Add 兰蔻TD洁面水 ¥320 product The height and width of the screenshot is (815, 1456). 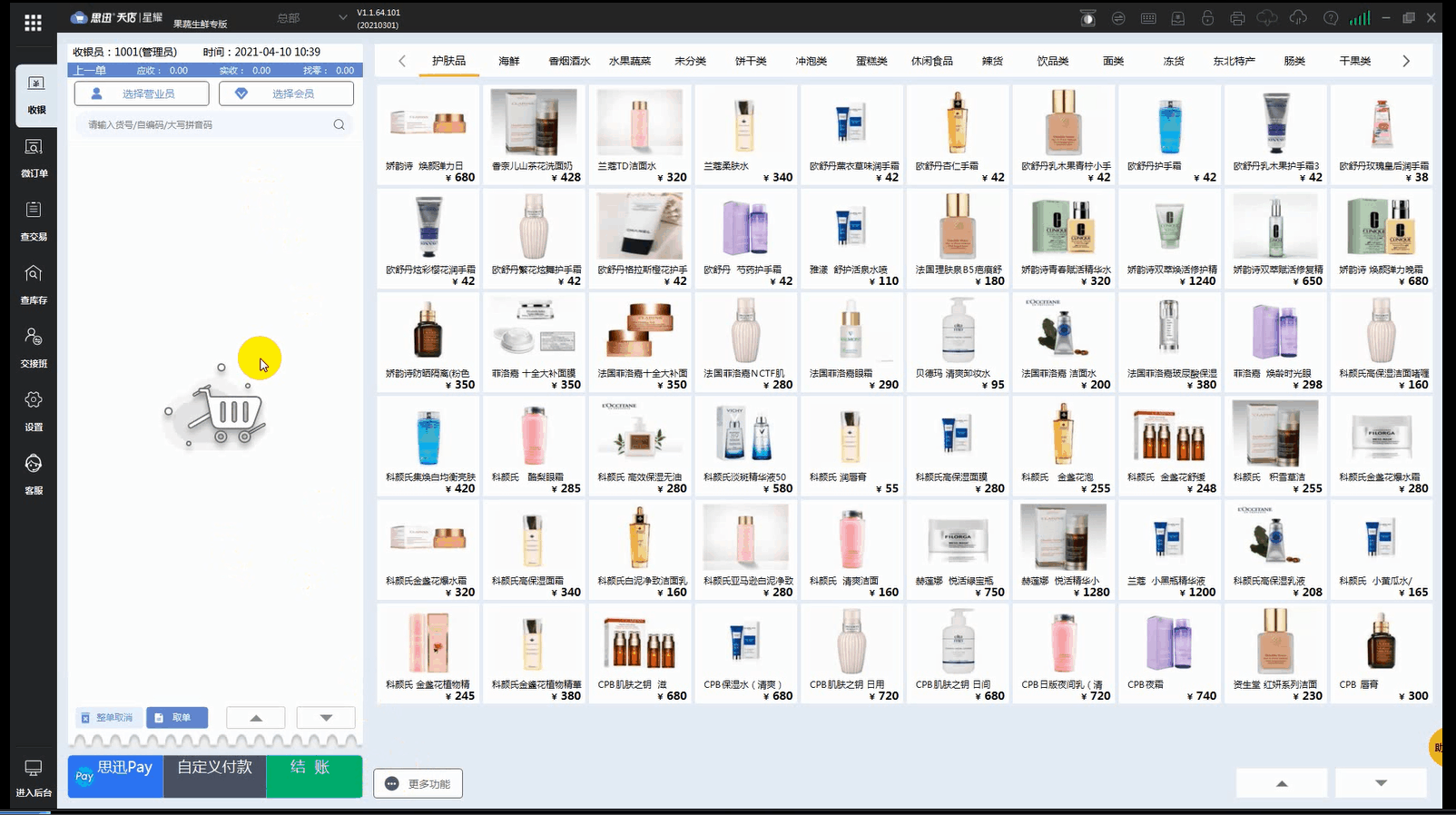640,134
